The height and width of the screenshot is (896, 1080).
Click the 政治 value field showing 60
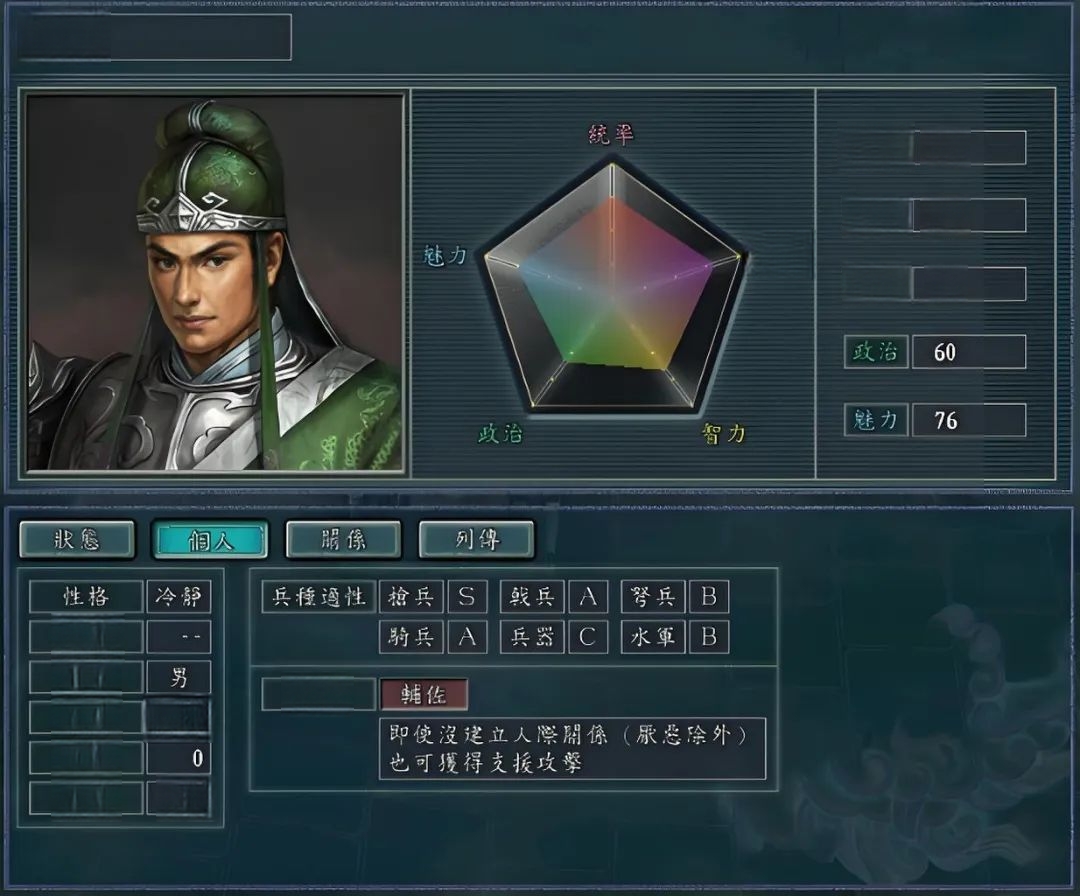(x=969, y=352)
